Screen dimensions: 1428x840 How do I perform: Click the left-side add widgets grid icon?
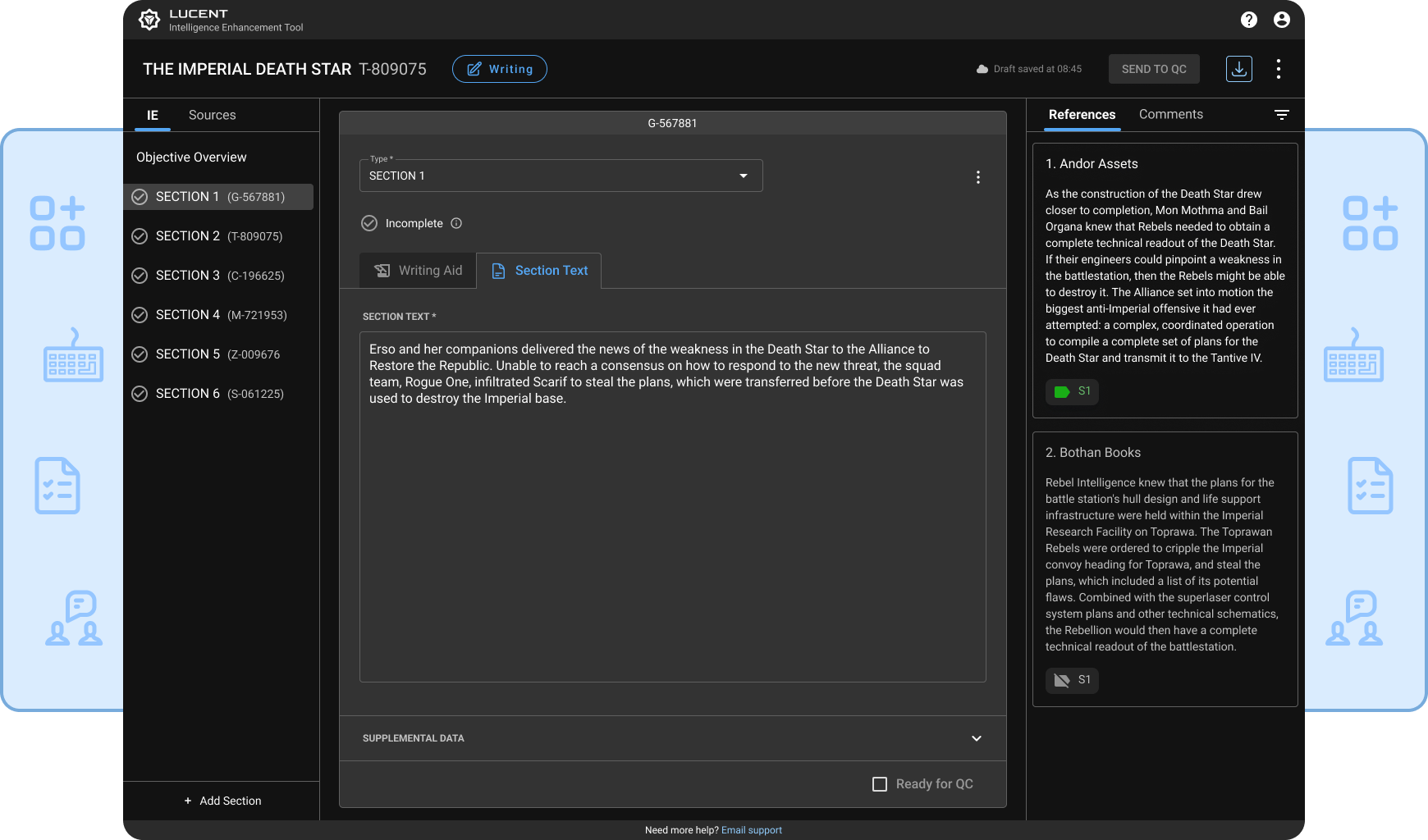click(57, 223)
